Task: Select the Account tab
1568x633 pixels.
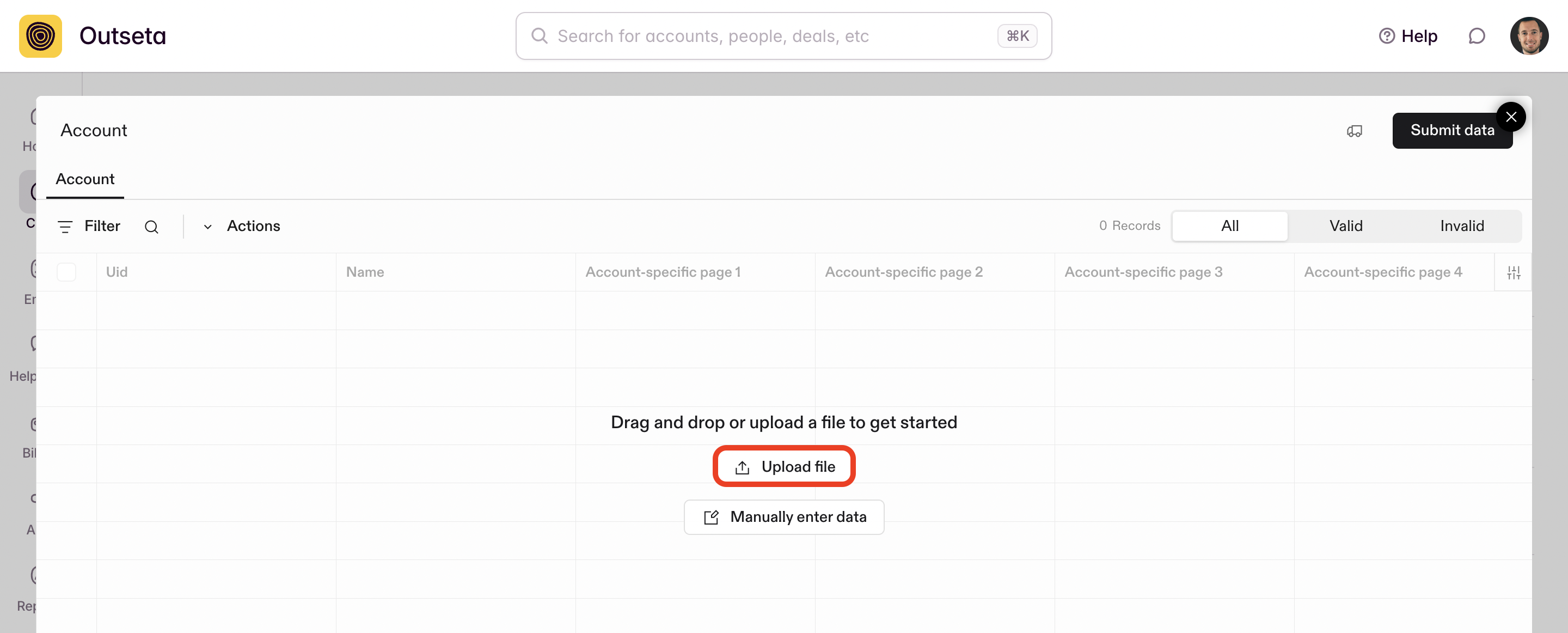Action: [x=84, y=179]
